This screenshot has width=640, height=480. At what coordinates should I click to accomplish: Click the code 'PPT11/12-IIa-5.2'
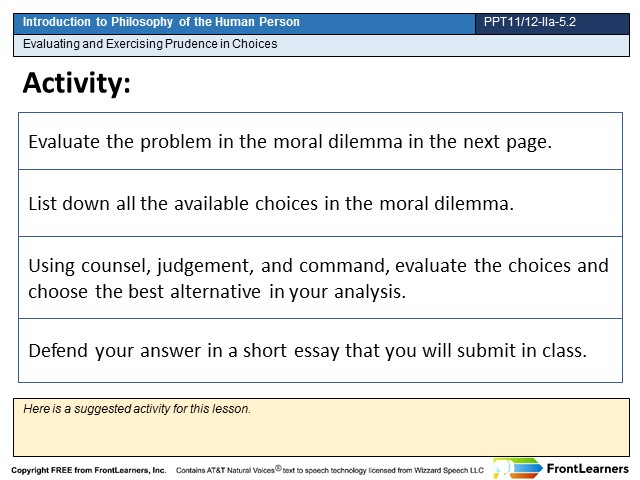click(x=529, y=22)
